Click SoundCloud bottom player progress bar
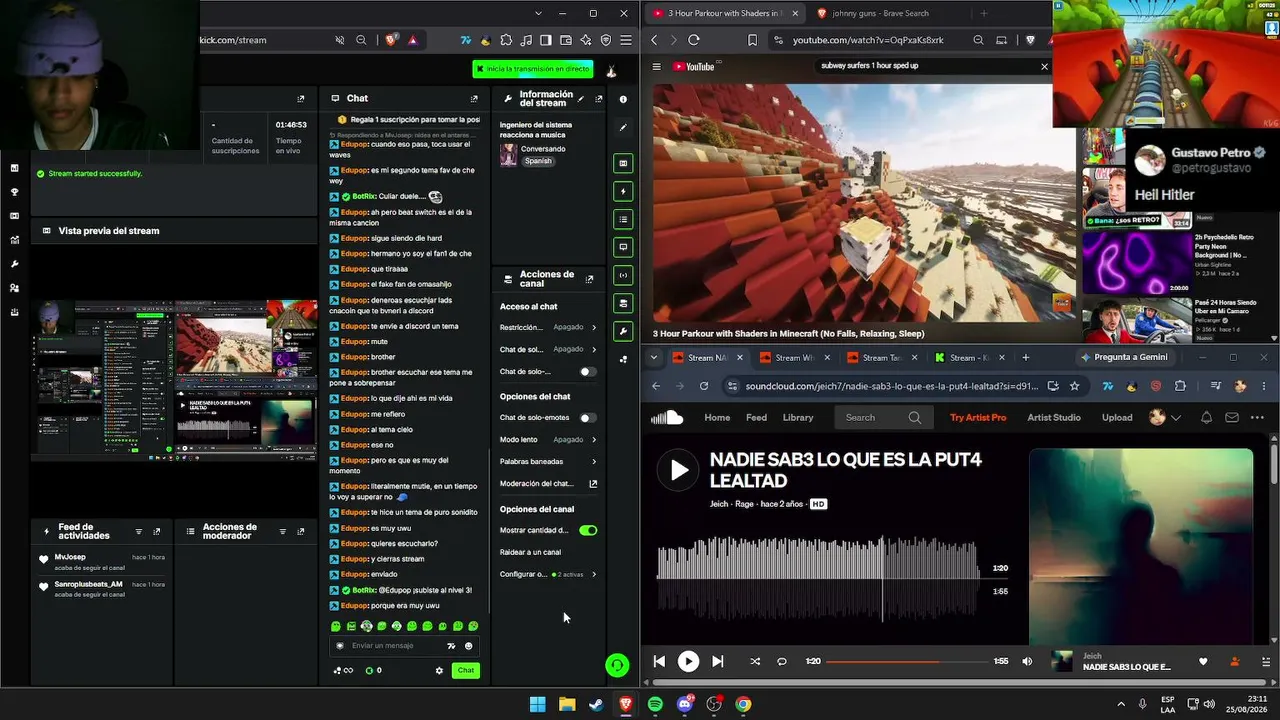This screenshot has width=1280, height=720. (906, 661)
